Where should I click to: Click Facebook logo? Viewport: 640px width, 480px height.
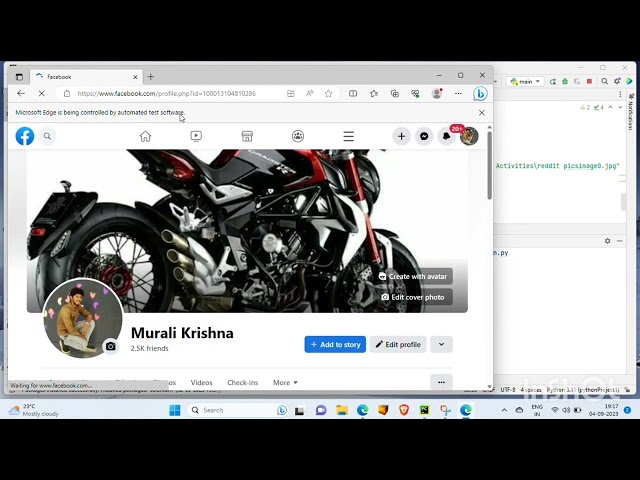(25, 136)
